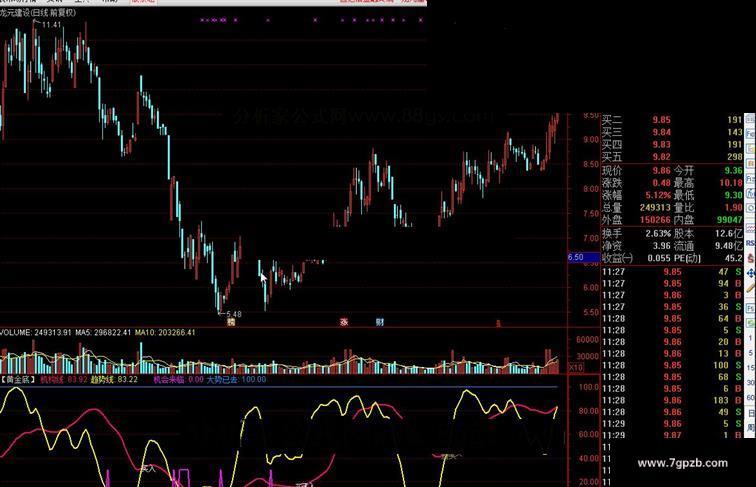Click the 流通 9.48亿 value
This screenshot has height=487, width=756.
[729, 246]
